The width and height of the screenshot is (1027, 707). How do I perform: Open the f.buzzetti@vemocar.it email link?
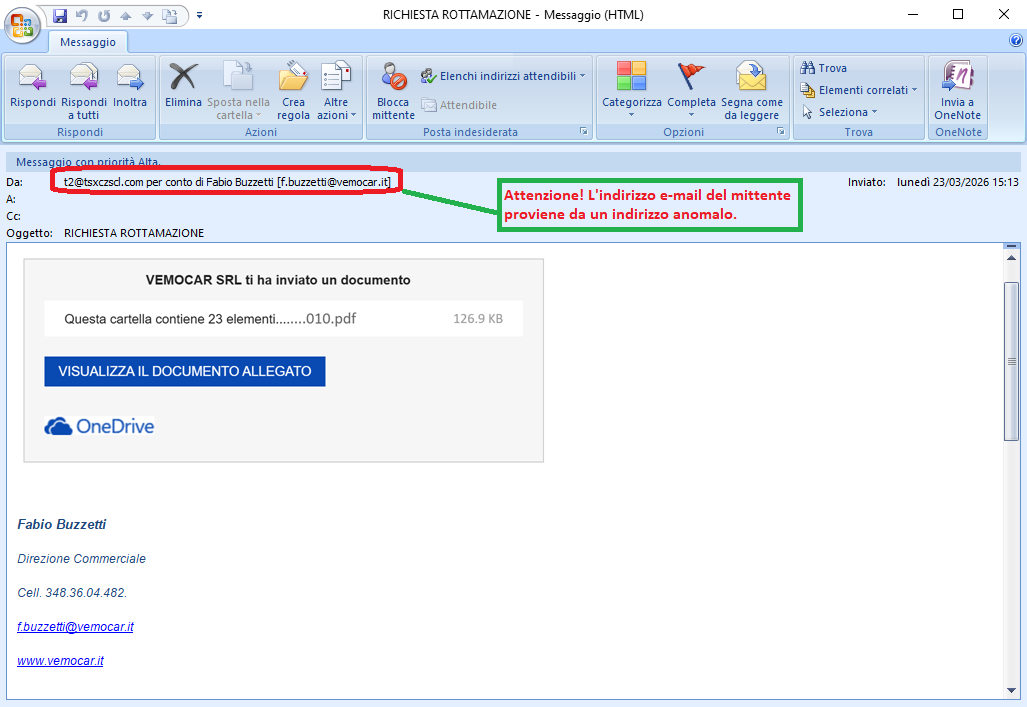75,626
